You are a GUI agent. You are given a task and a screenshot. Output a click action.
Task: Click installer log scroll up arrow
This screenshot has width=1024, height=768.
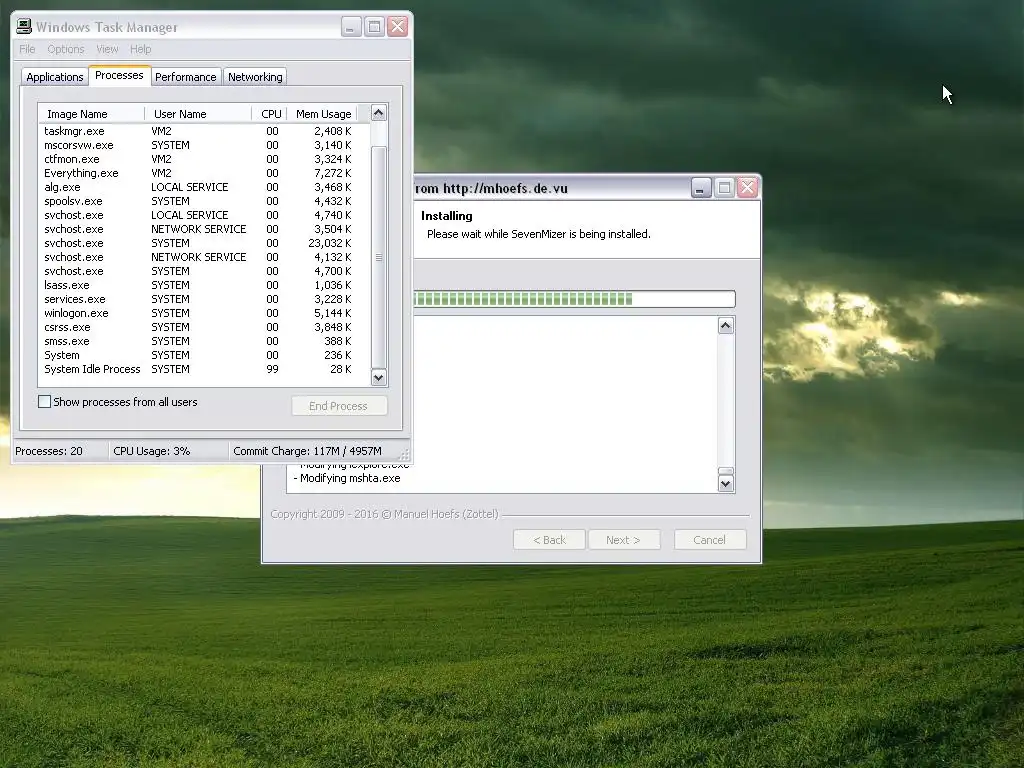[x=726, y=325]
